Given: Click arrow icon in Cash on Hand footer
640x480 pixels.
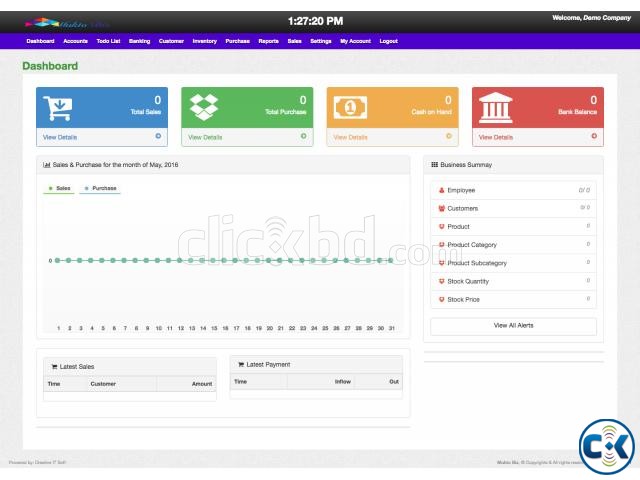Looking at the screenshot, I should 449,136.
